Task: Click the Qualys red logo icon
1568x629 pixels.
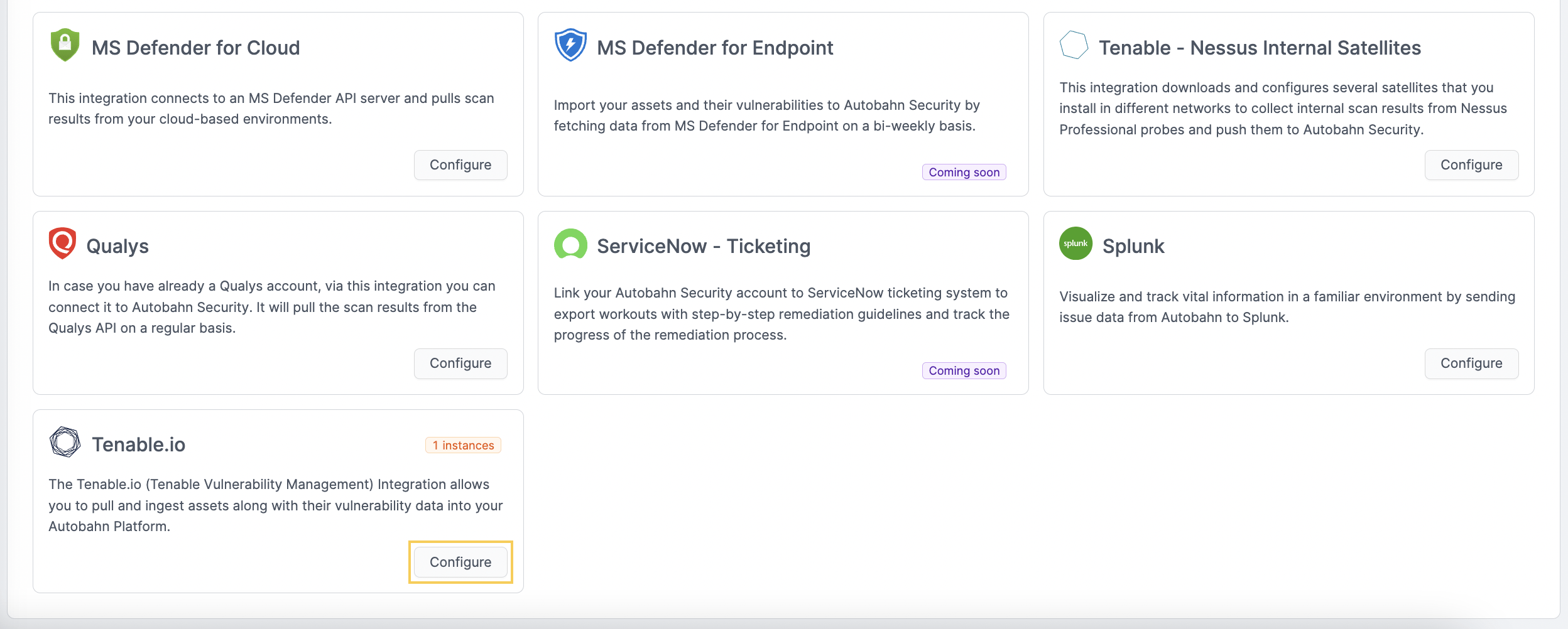Action: point(62,243)
